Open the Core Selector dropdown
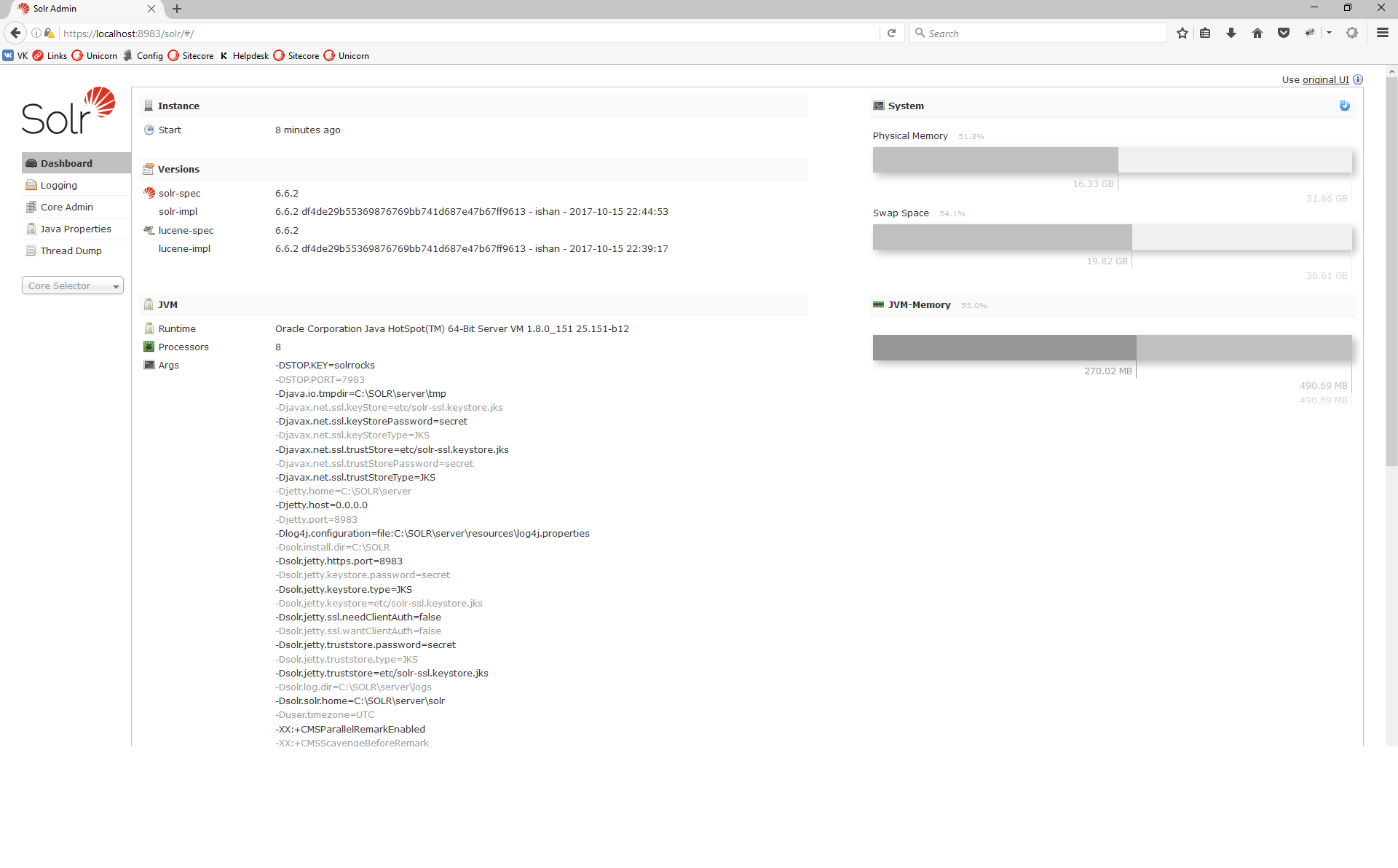 click(73, 285)
